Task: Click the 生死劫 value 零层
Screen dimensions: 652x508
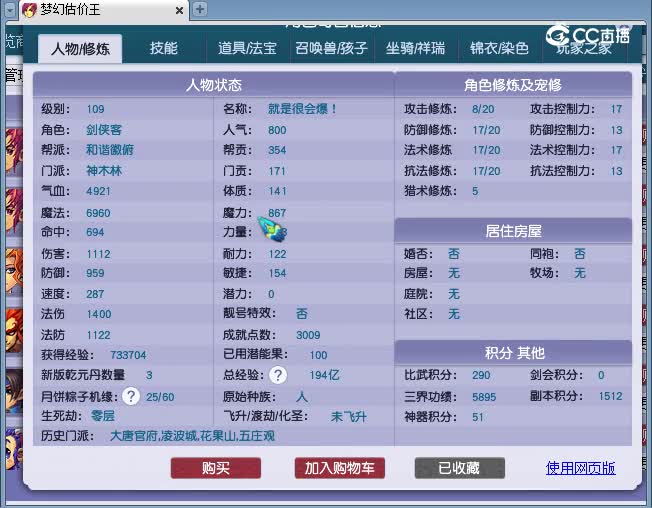Action: coord(103,416)
